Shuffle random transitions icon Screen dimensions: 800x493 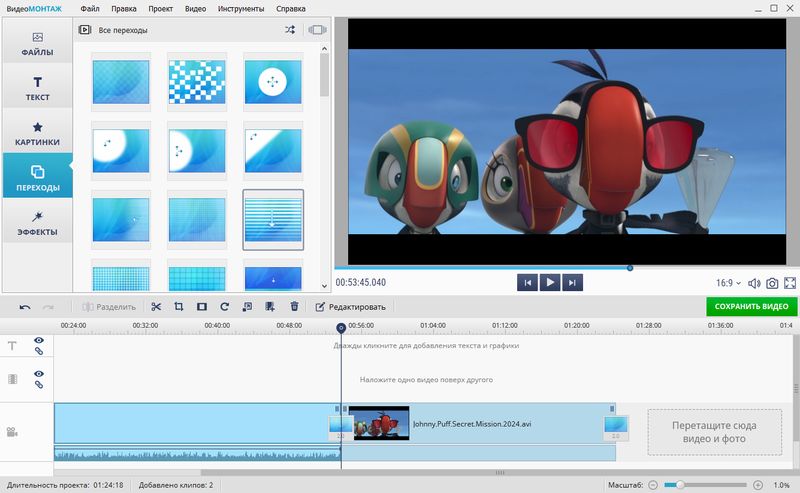coord(290,30)
